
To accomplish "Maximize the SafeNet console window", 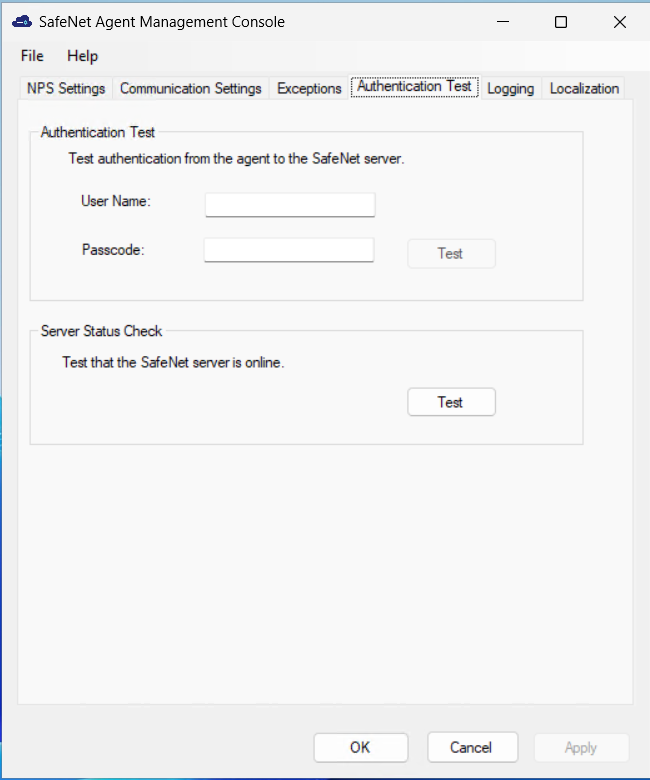I will pyautogui.click(x=561, y=22).
